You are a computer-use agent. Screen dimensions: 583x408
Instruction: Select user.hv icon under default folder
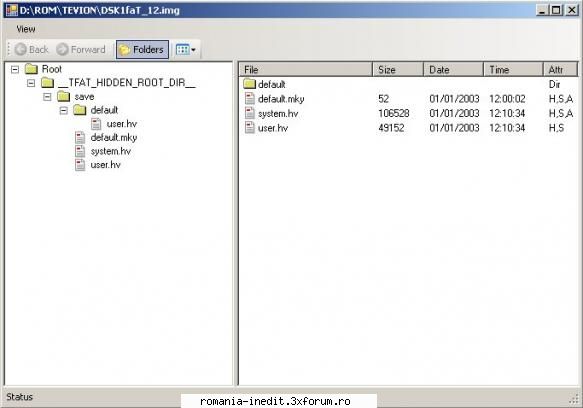point(96,124)
